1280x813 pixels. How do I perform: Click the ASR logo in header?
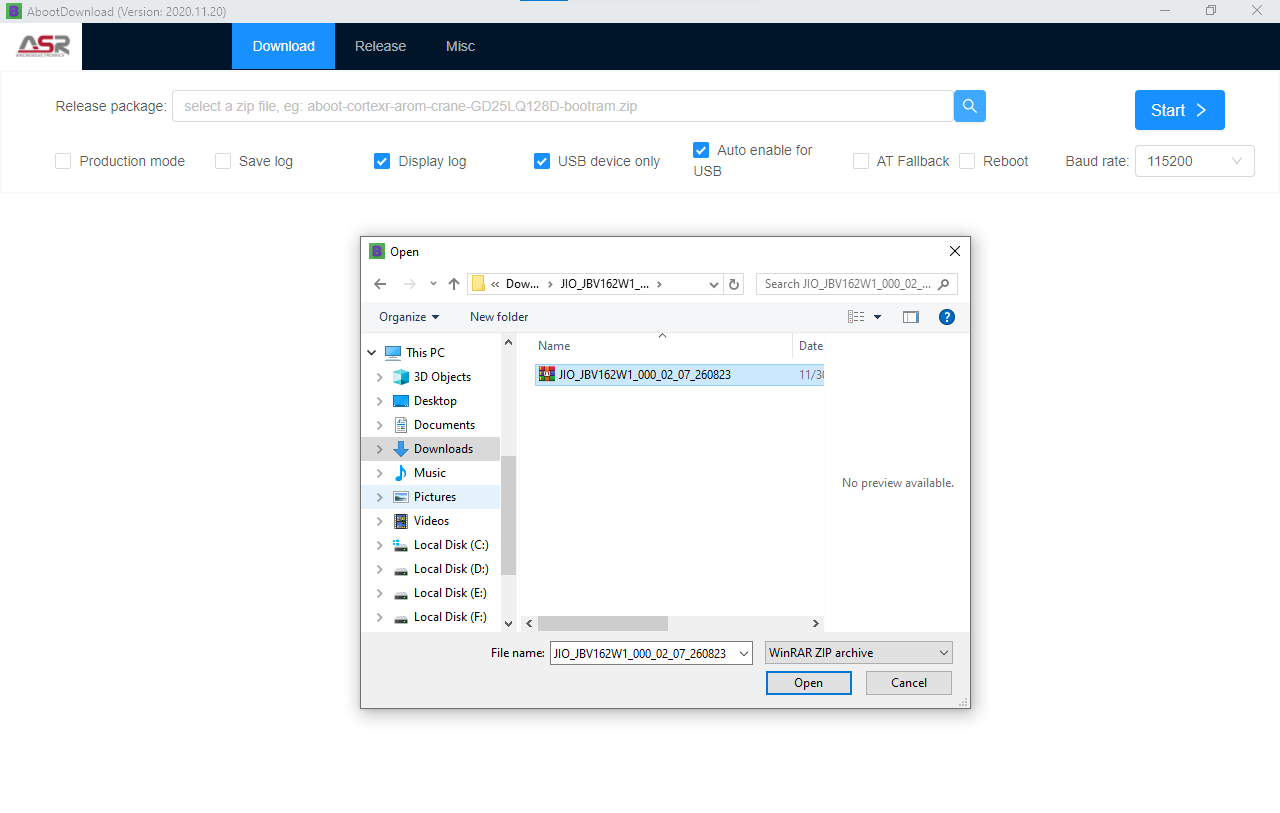click(x=43, y=46)
